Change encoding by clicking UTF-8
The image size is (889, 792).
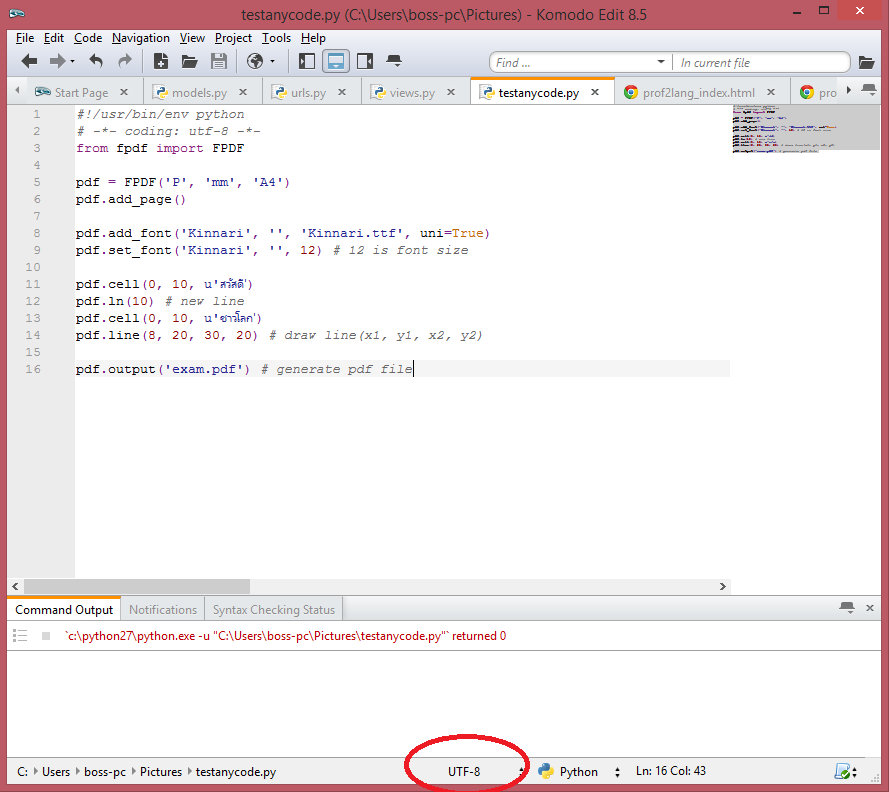pos(466,771)
